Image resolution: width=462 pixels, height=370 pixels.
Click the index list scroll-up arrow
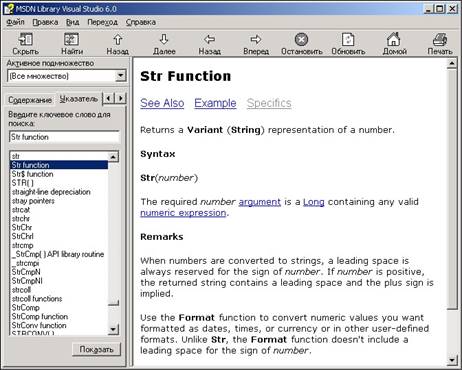(113, 157)
